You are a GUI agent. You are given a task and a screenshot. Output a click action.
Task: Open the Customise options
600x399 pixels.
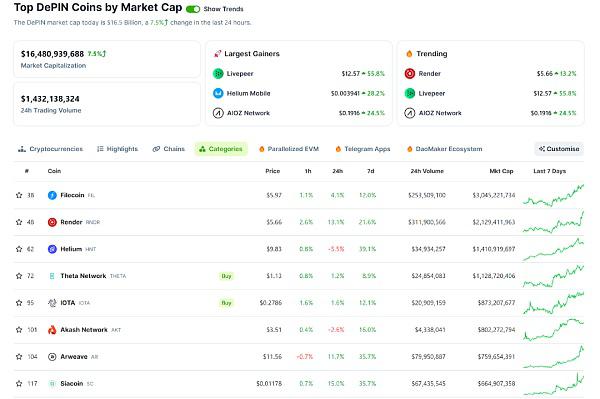pos(559,149)
